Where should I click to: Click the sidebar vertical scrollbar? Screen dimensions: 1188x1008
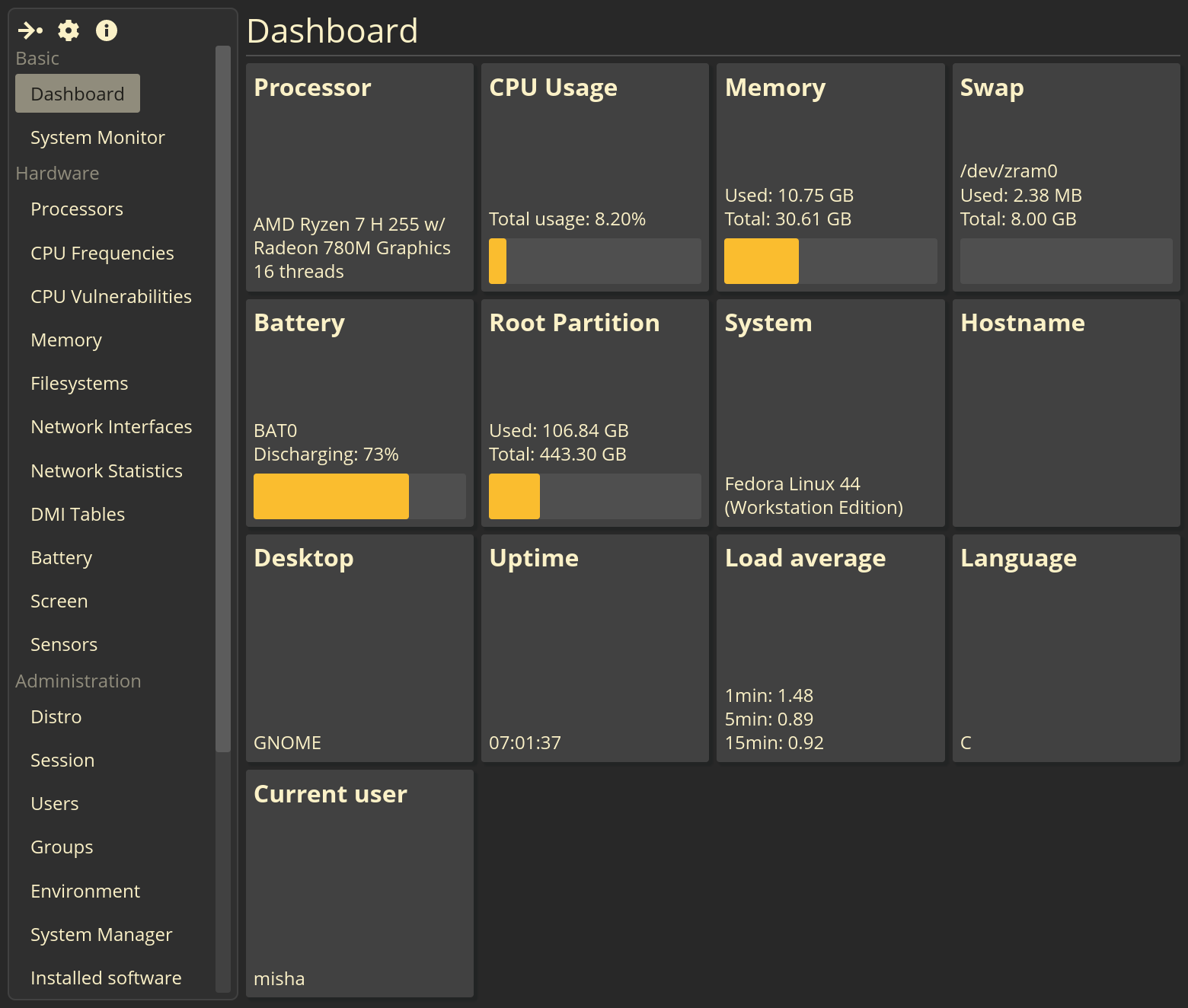pos(223,399)
